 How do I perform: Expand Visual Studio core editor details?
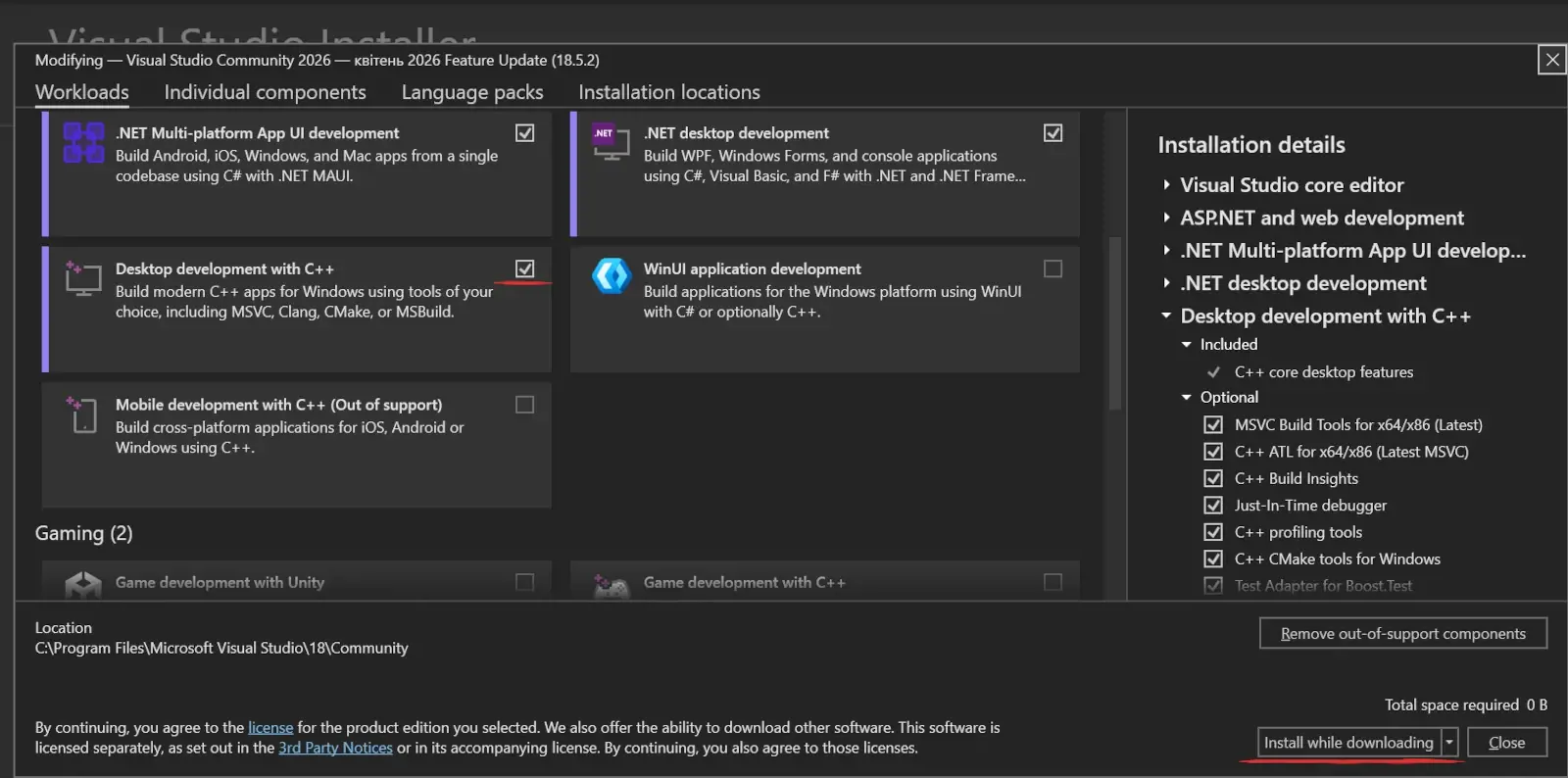pos(1166,184)
